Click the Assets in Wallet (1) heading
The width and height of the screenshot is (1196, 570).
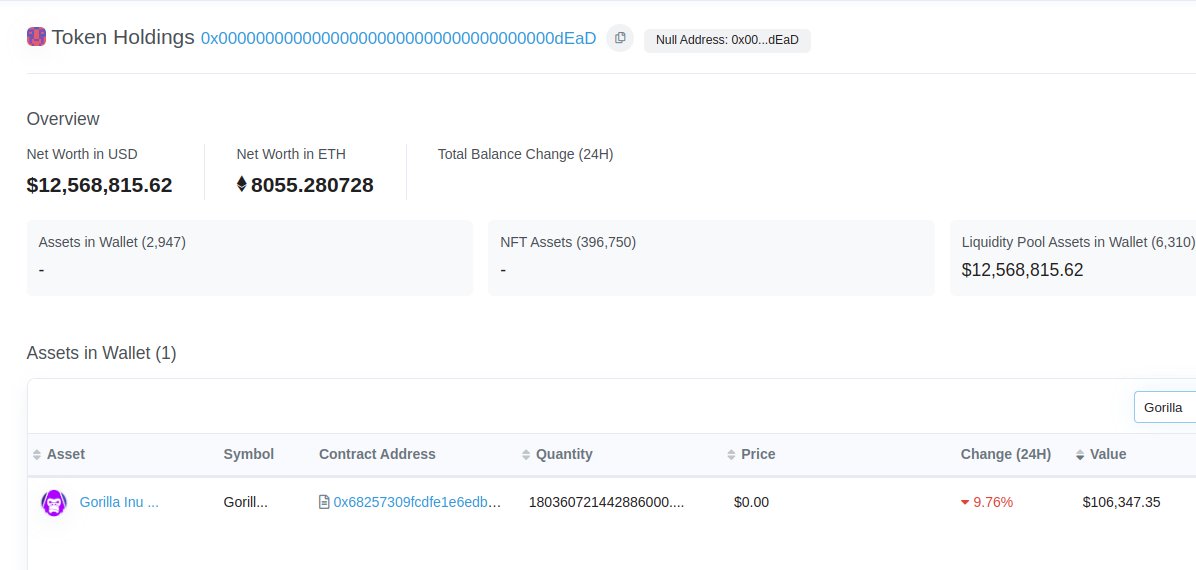click(x=101, y=353)
